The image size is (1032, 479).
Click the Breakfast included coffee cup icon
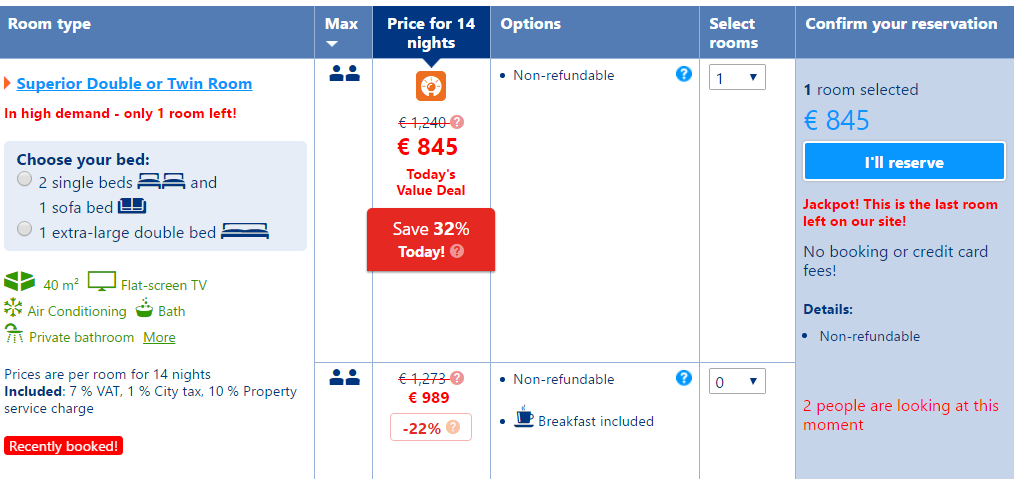point(524,416)
